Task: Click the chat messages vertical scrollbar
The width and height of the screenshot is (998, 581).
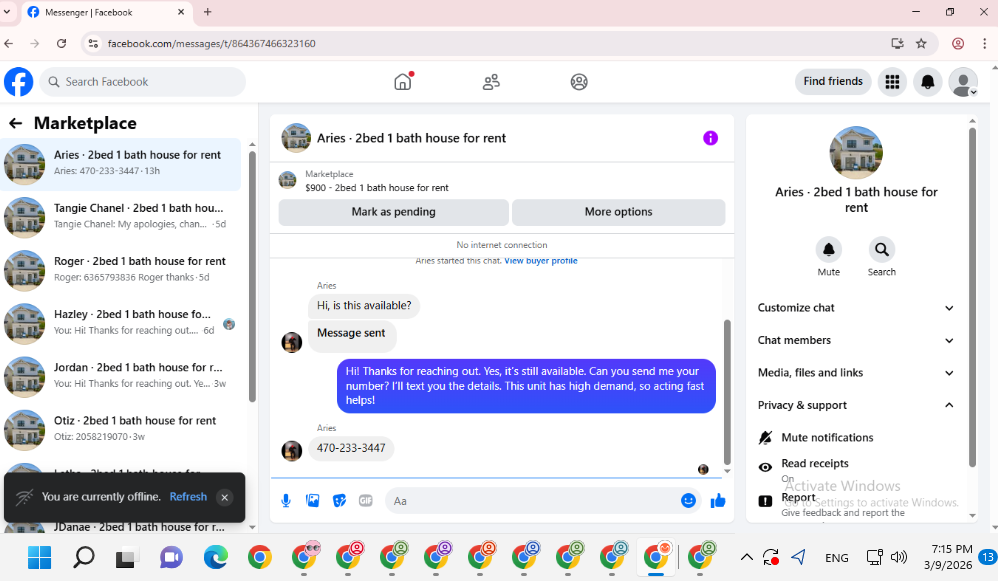Action: click(727, 391)
